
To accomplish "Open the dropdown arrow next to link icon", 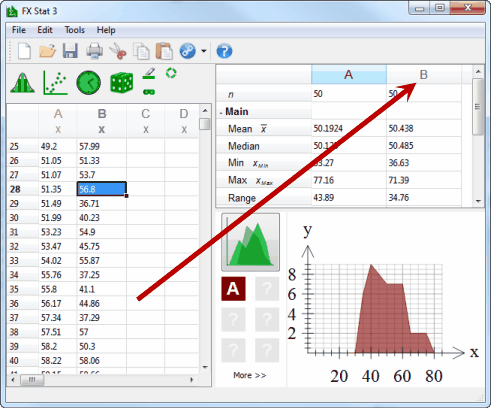I will click(x=203, y=51).
